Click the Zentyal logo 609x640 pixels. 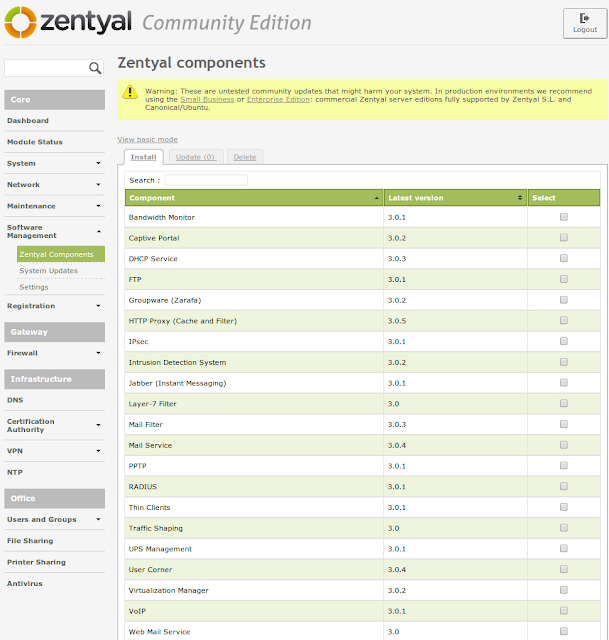coord(68,22)
